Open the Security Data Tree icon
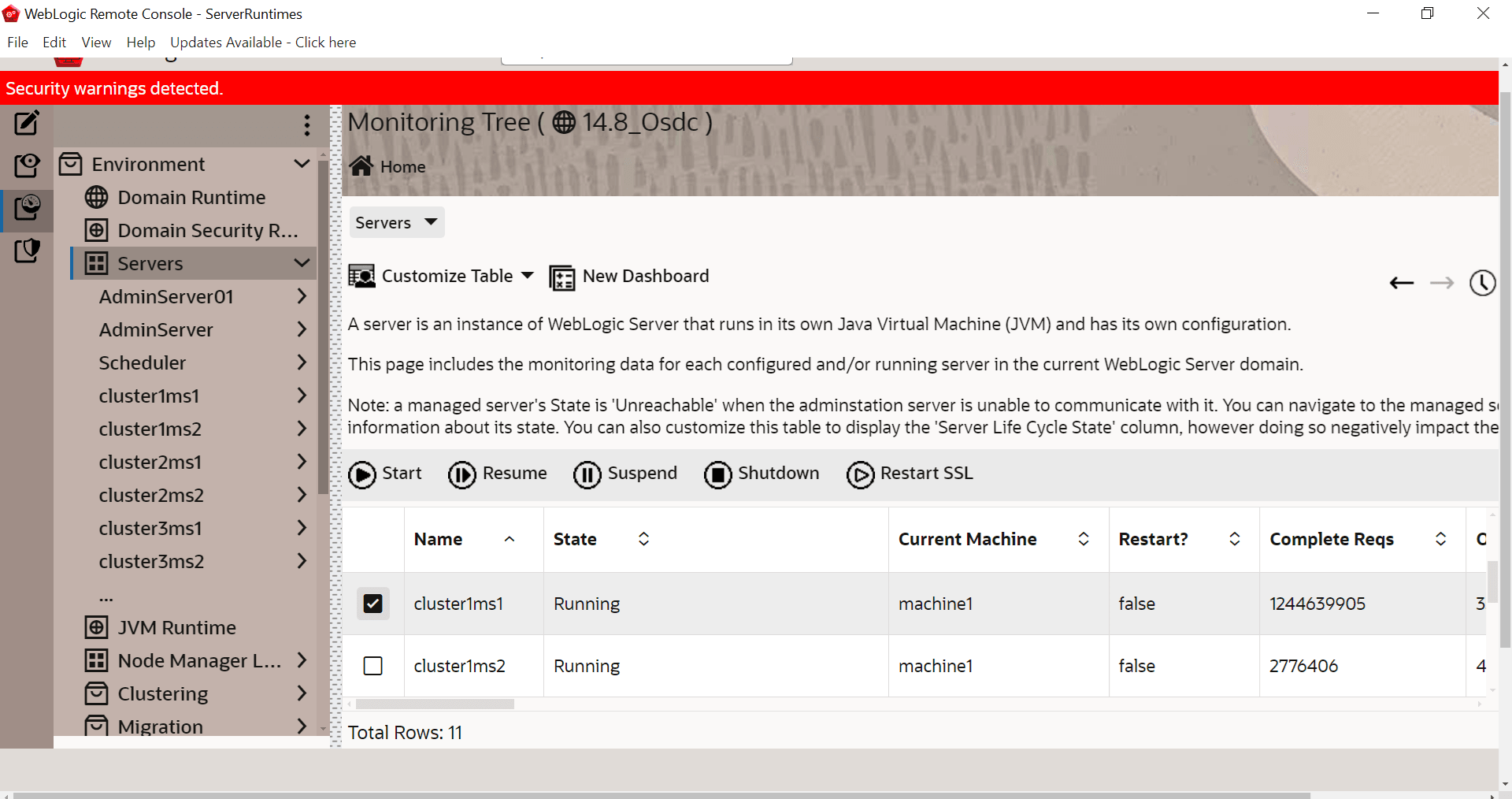This screenshot has width=1512, height=799. point(27,251)
